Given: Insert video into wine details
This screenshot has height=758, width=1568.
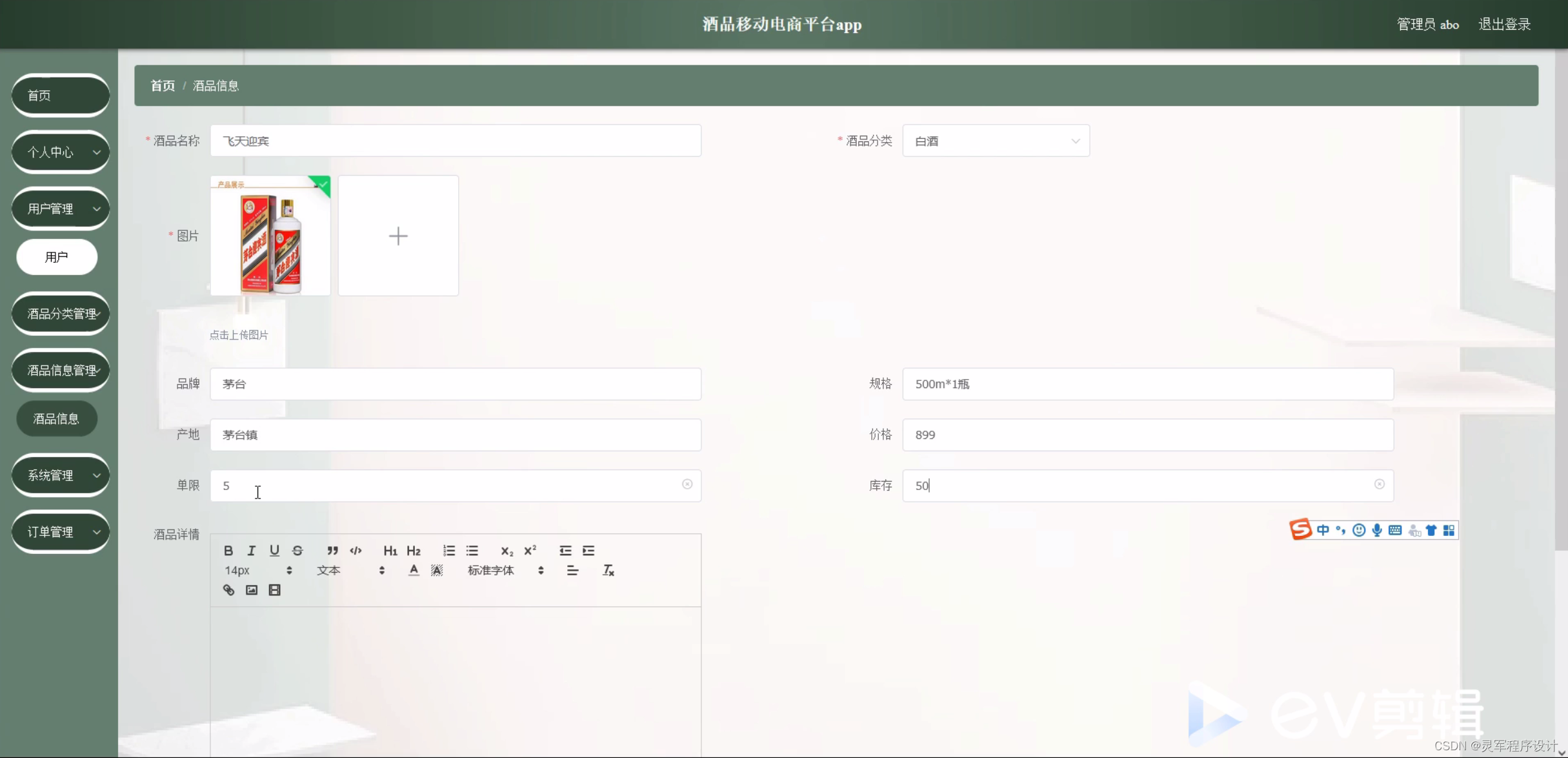Looking at the screenshot, I should point(274,589).
